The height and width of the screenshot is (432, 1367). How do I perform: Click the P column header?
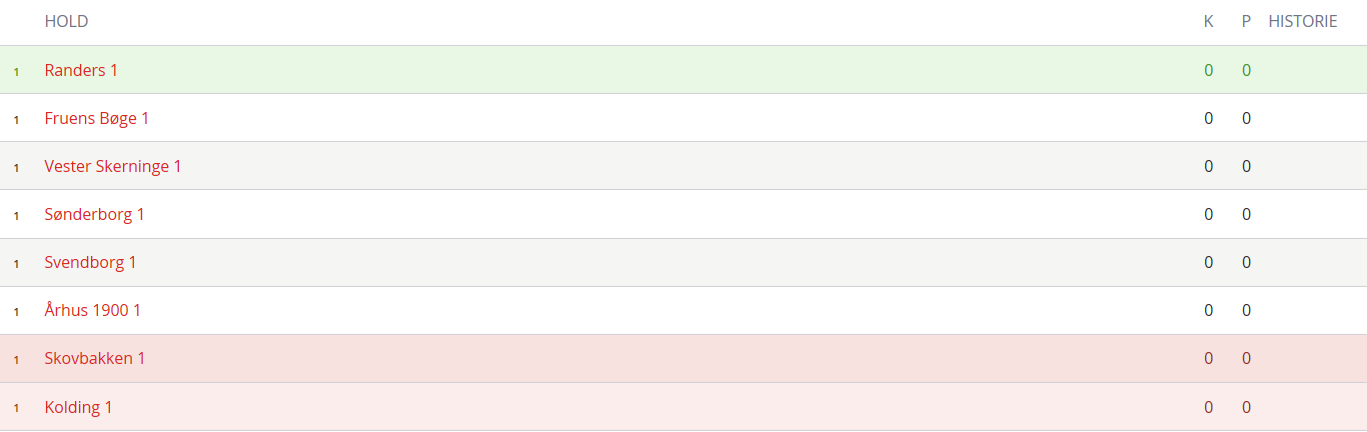[x=1246, y=21]
